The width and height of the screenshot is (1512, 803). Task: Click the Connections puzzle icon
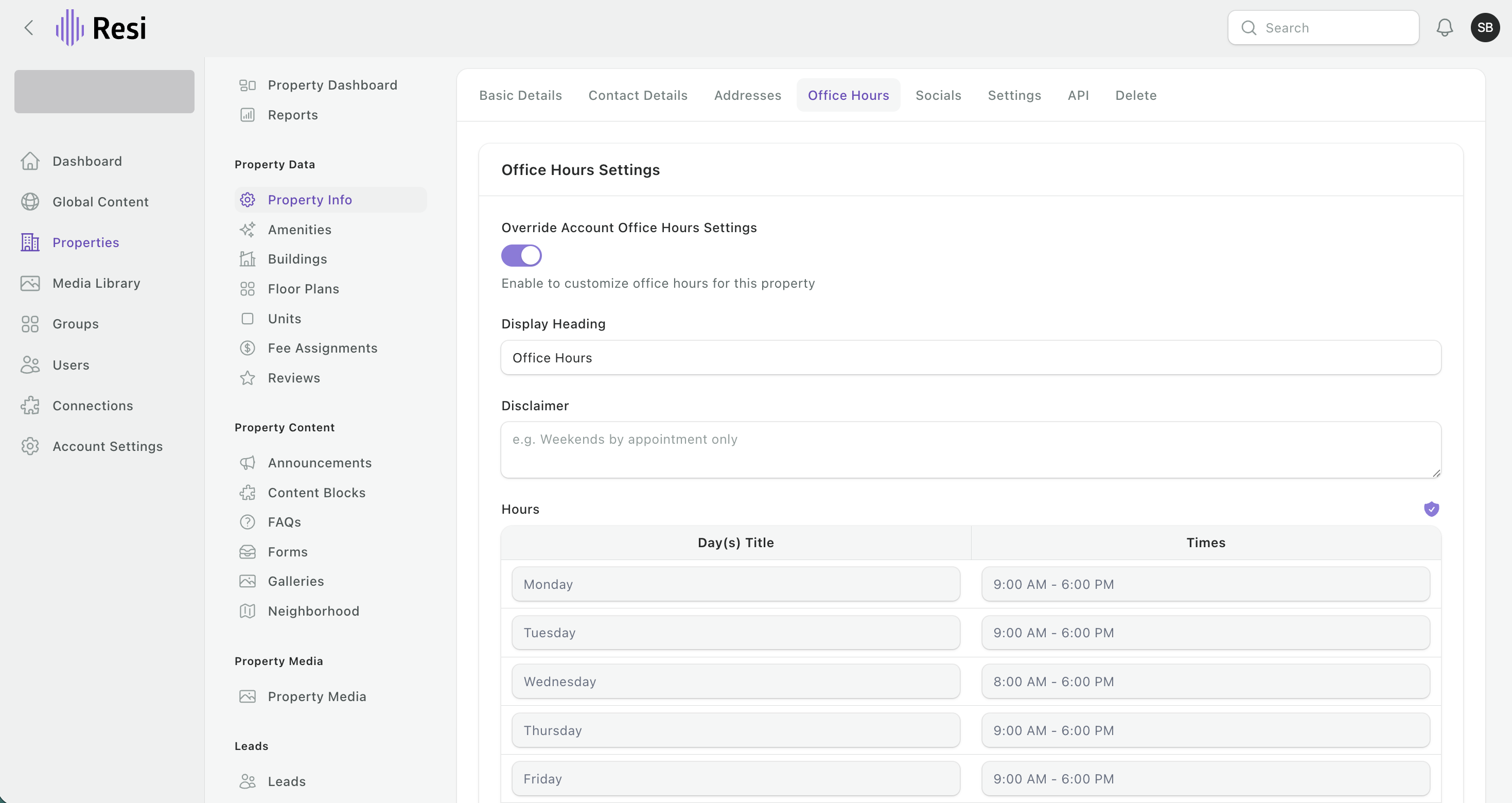(30, 406)
